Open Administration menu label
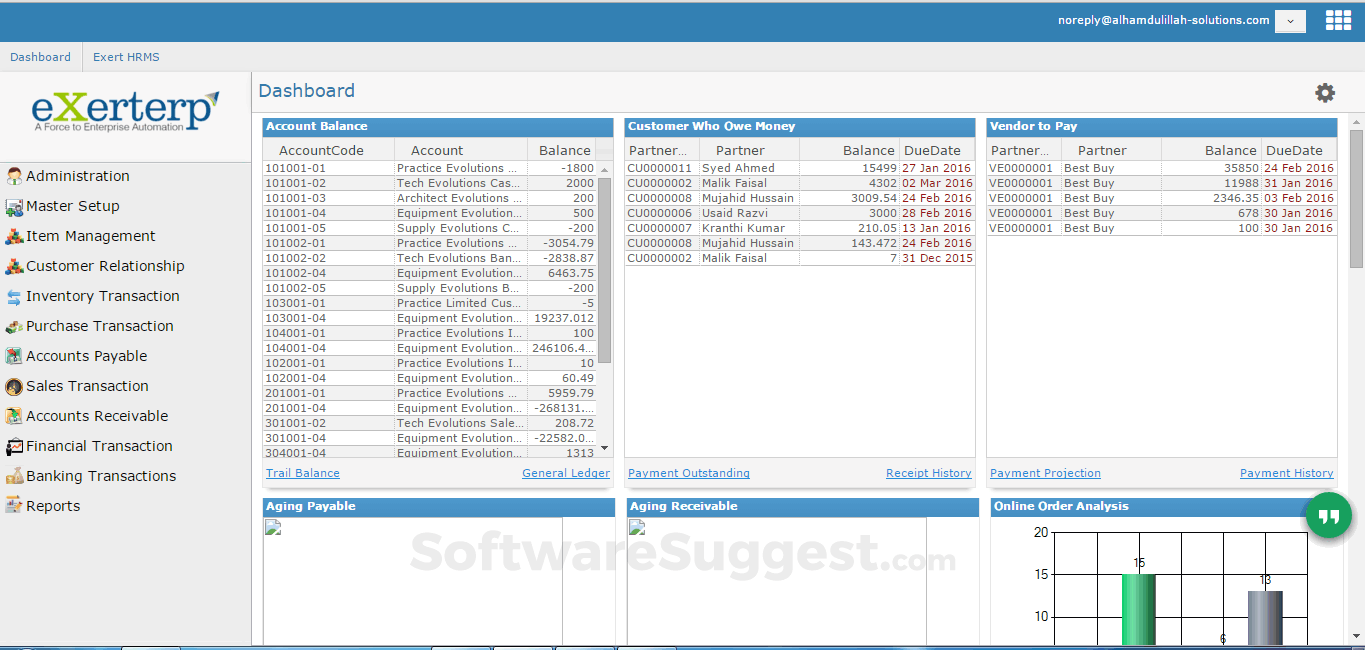1365x650 pixels. pos(78,176)
